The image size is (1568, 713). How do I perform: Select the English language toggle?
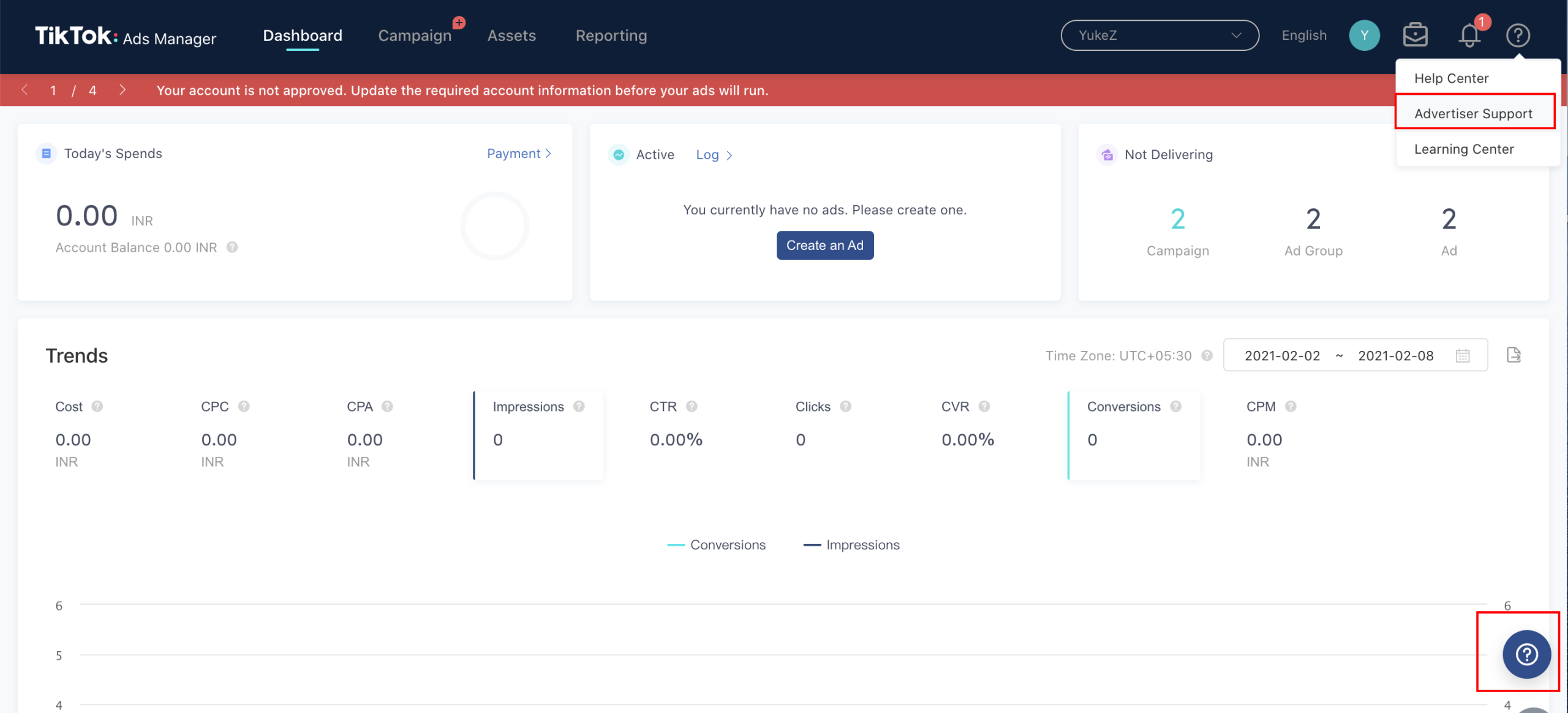(x=1305, y=34)
